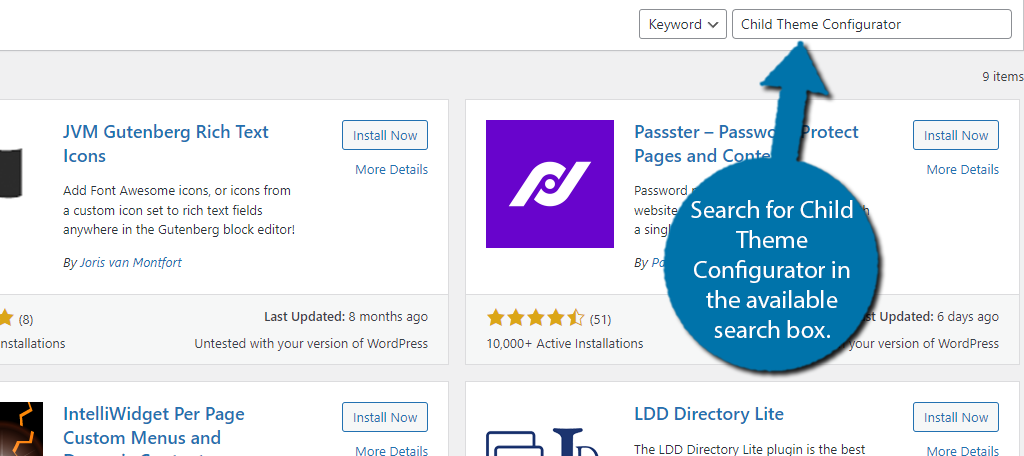Image resolution: width=1024 pixels, height=456 pixels.
Task: Install the Passster Password Protect plugin
Action: click(956, 135)
